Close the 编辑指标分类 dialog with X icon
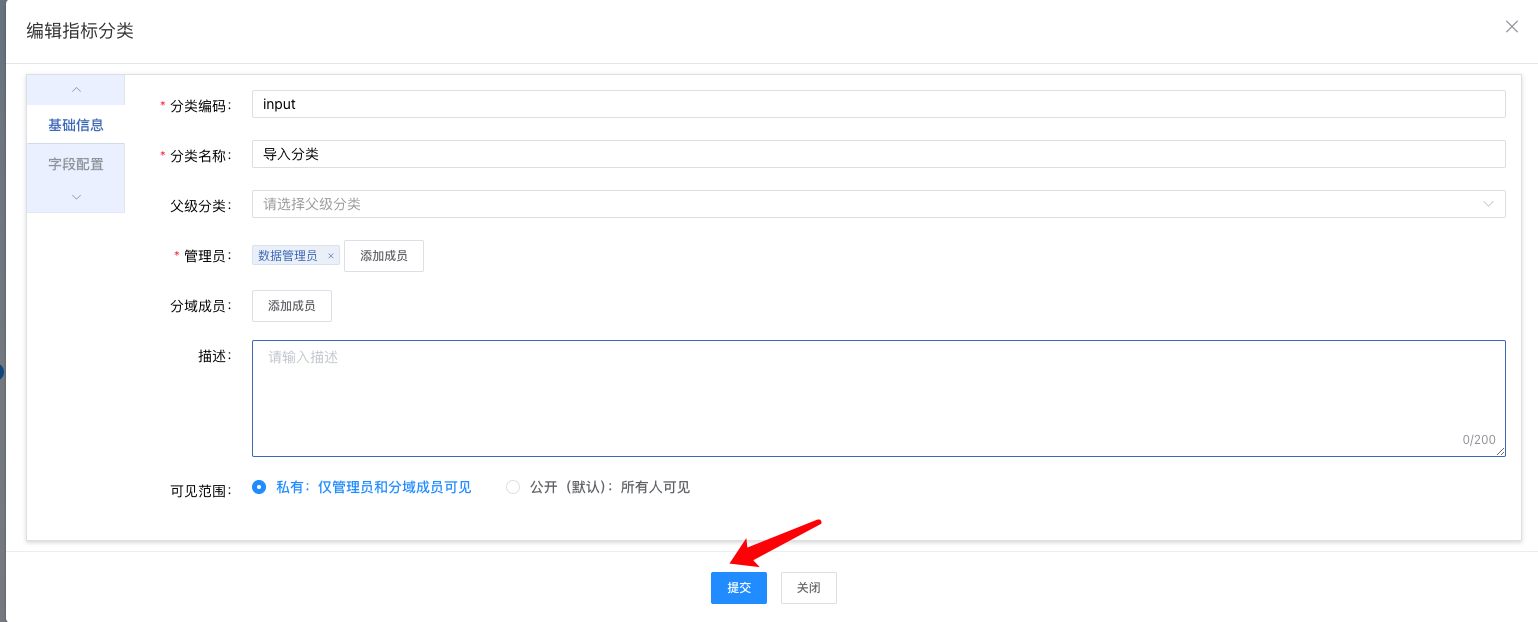1538x622 pixels. click(x=1511, y=27)
